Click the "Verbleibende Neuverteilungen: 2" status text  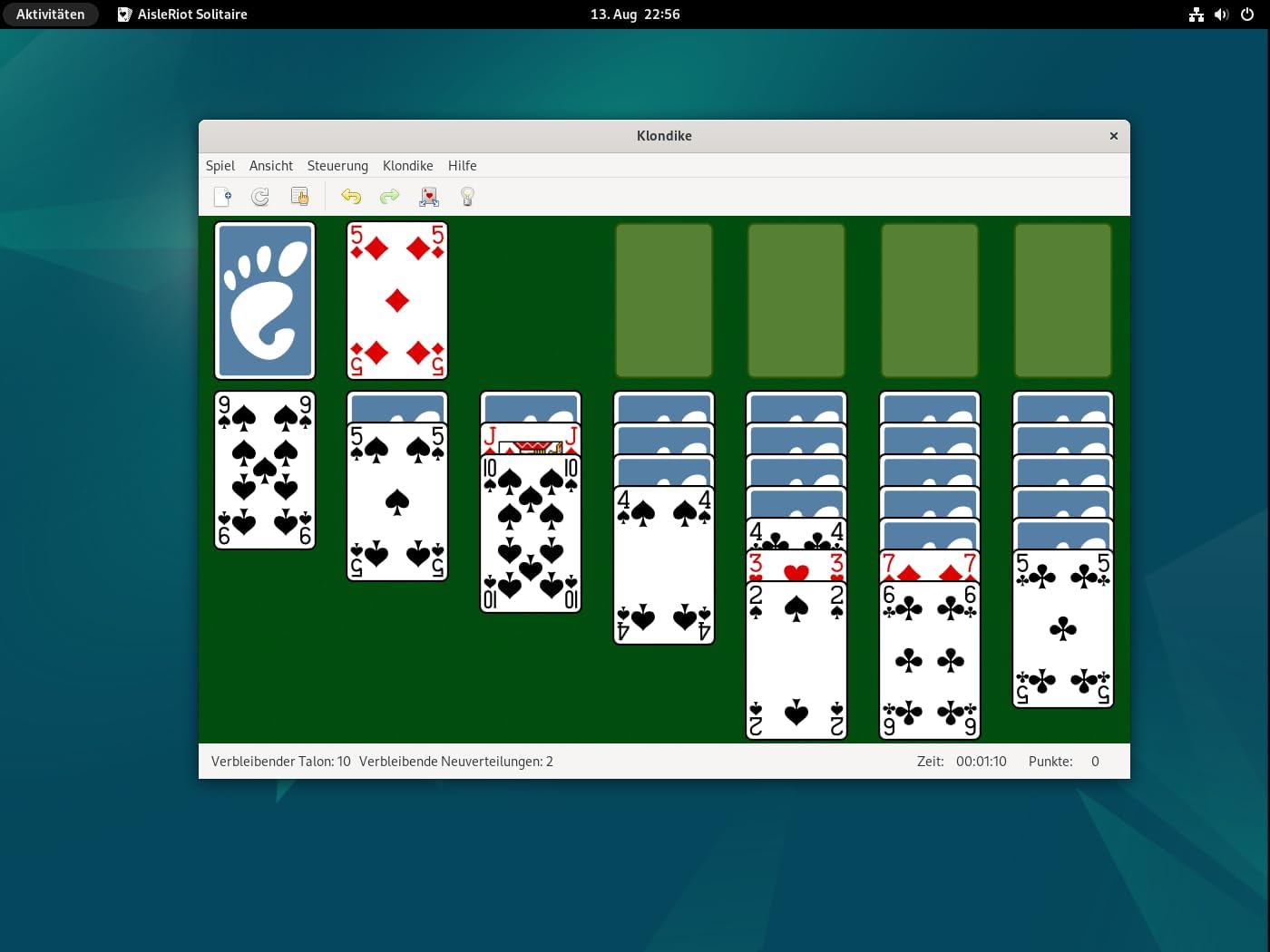tap(456, 762)
